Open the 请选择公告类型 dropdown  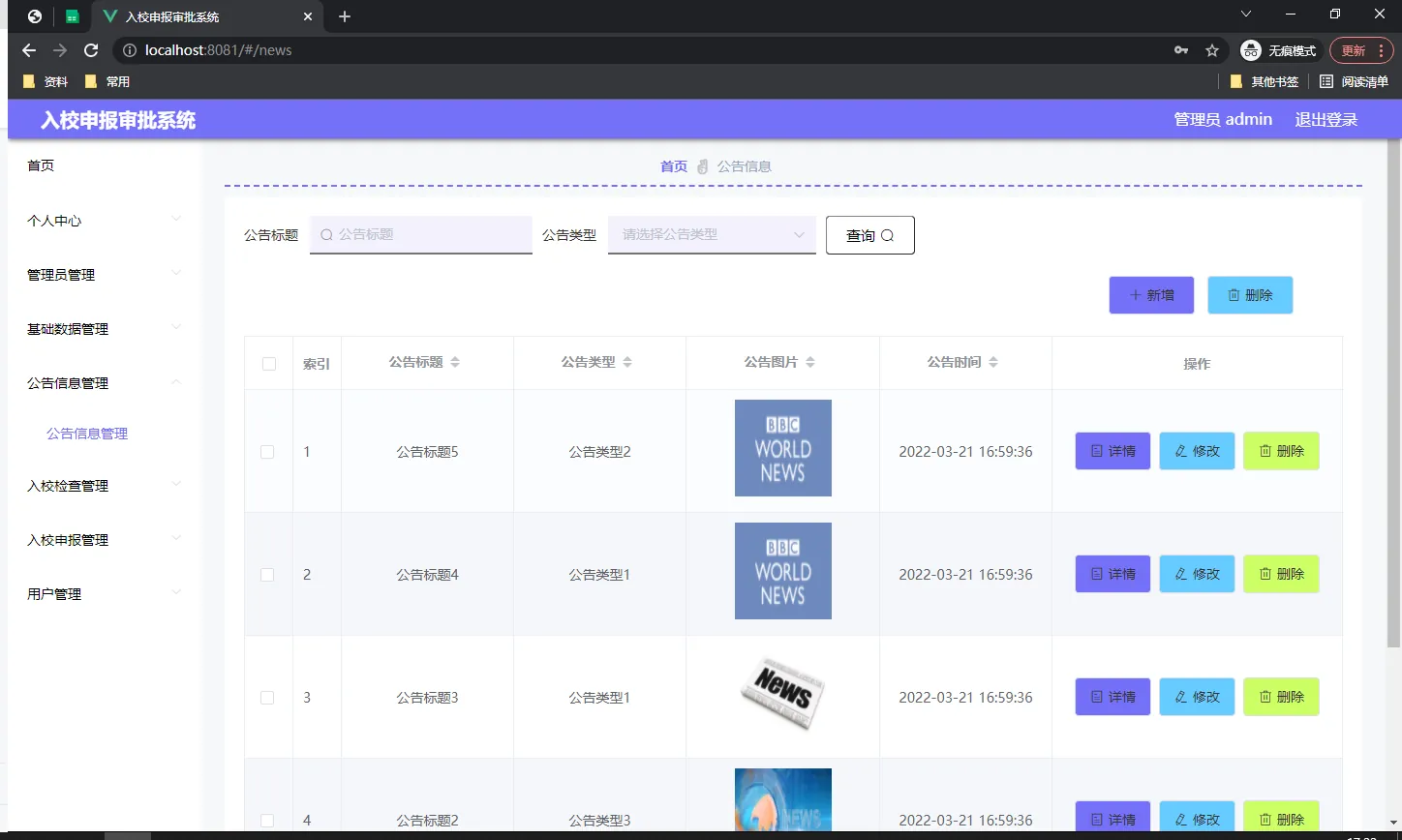pos(712,234)
